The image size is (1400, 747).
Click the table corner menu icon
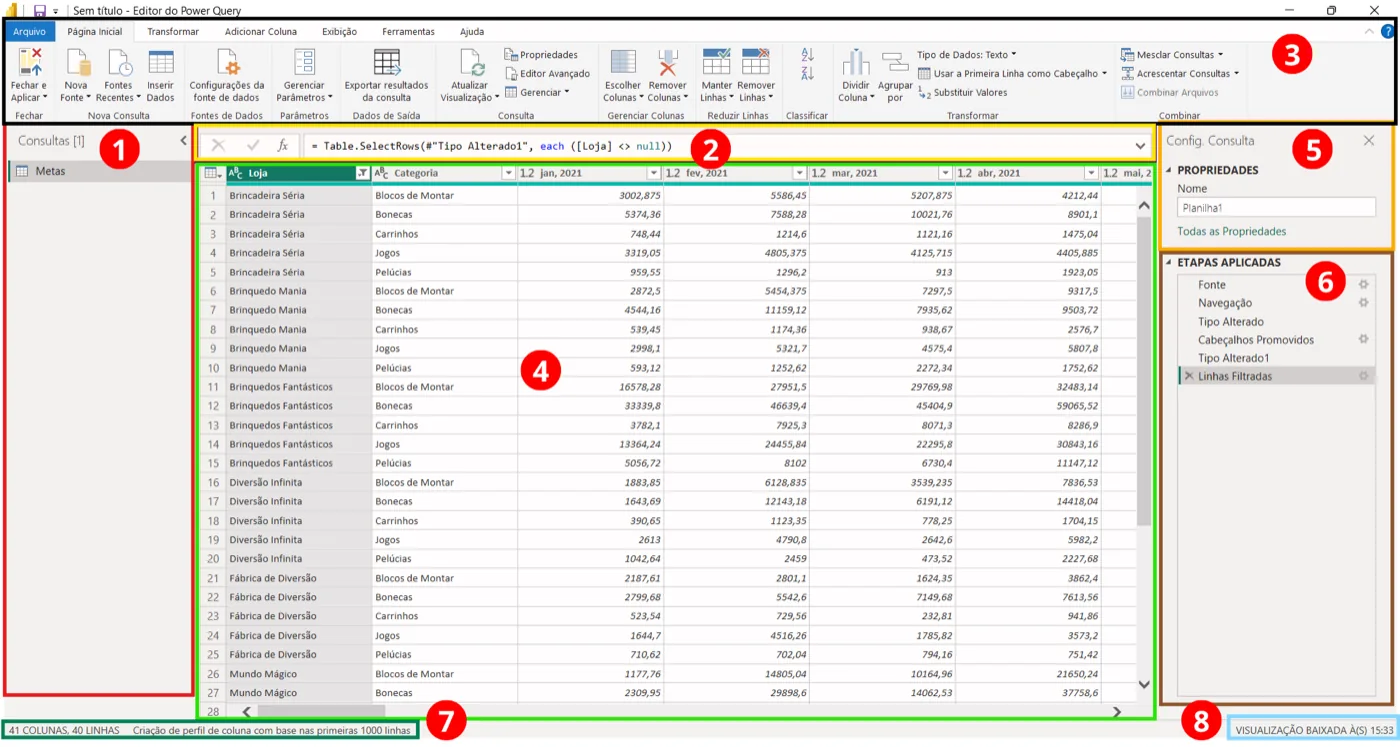click(212, 173)
